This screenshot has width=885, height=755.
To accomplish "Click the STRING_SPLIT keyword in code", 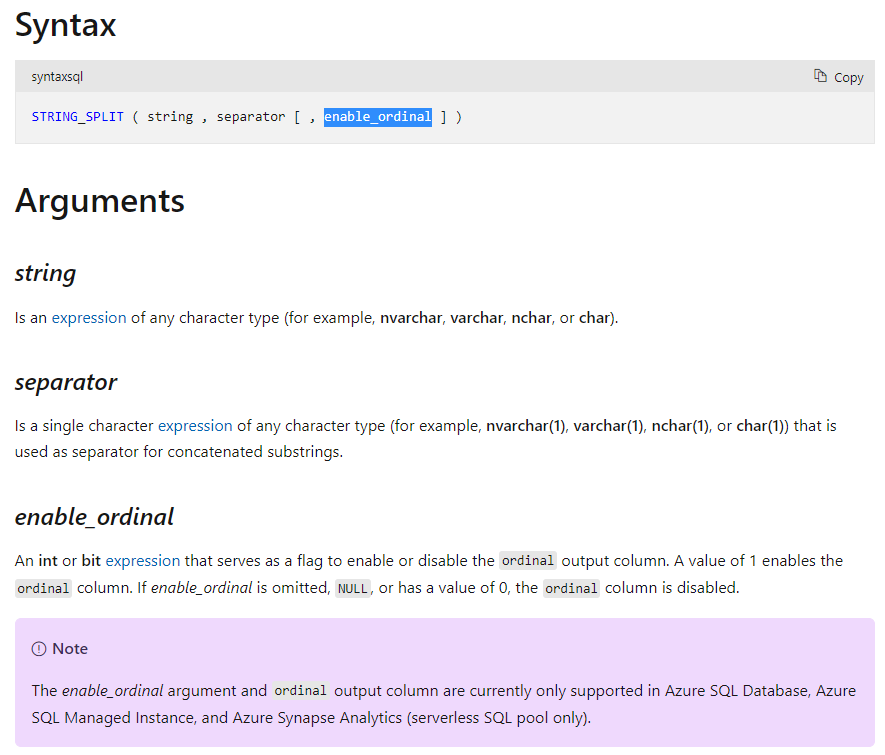I will pos(77,117).
